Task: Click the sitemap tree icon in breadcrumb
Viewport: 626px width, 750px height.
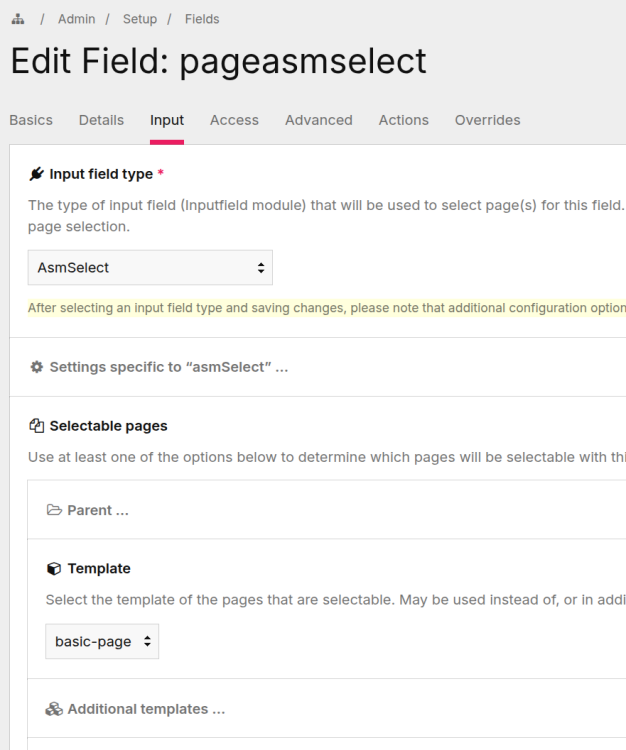Action: [16, 19]
